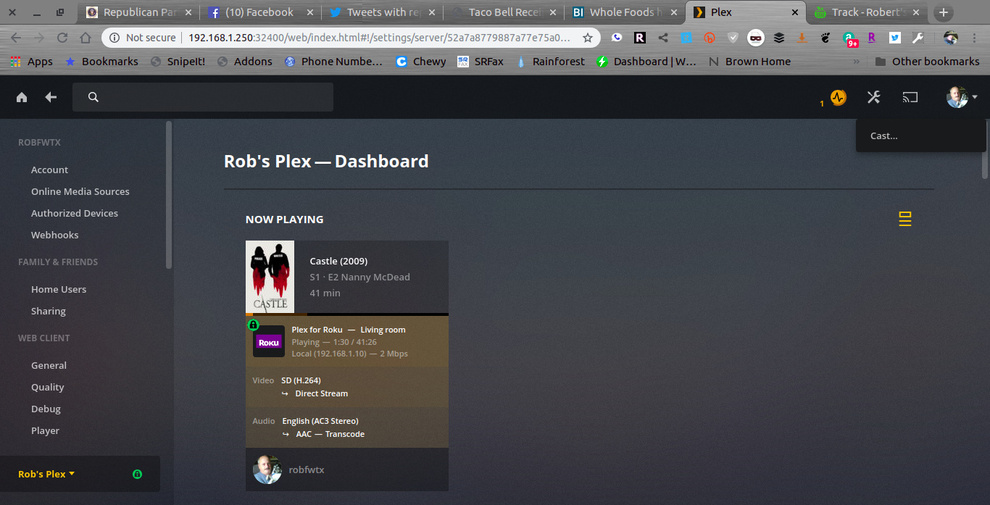990x505 pixels.
Task: Toggle the Now Playing list view icon
Action: (905, 219)
